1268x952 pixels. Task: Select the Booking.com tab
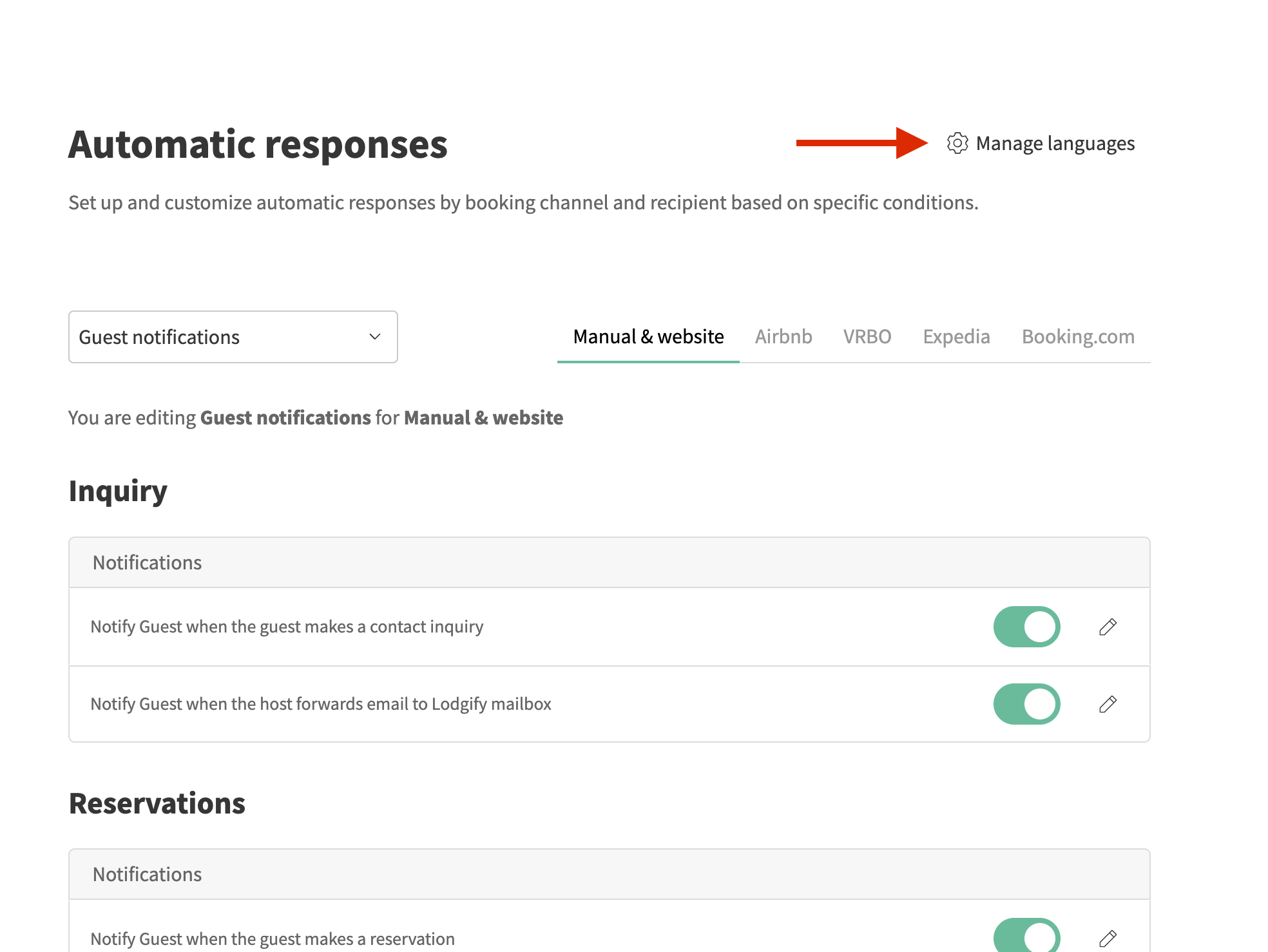[1078, 337]
